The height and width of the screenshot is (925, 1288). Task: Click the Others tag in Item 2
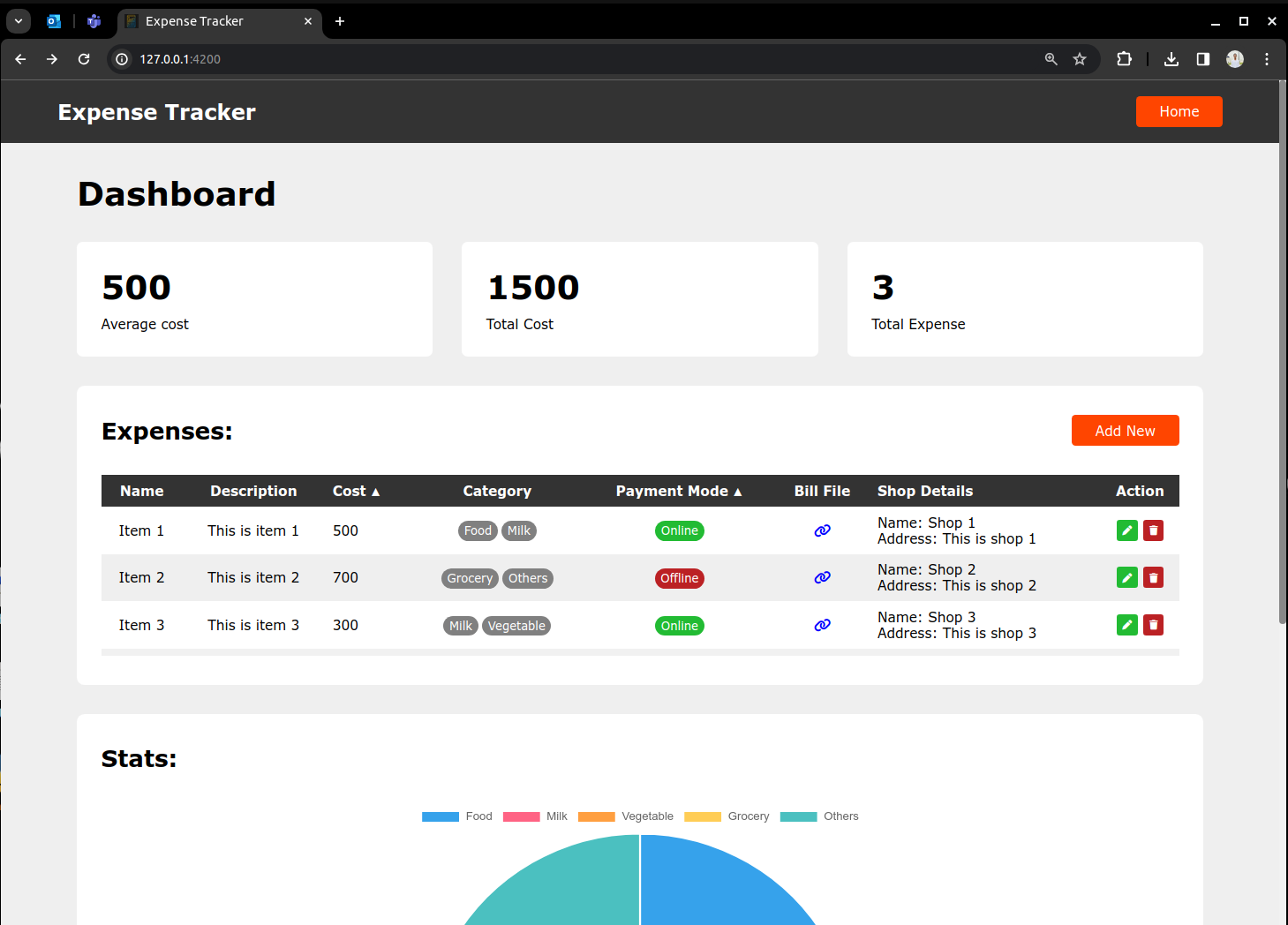point(528,578)
